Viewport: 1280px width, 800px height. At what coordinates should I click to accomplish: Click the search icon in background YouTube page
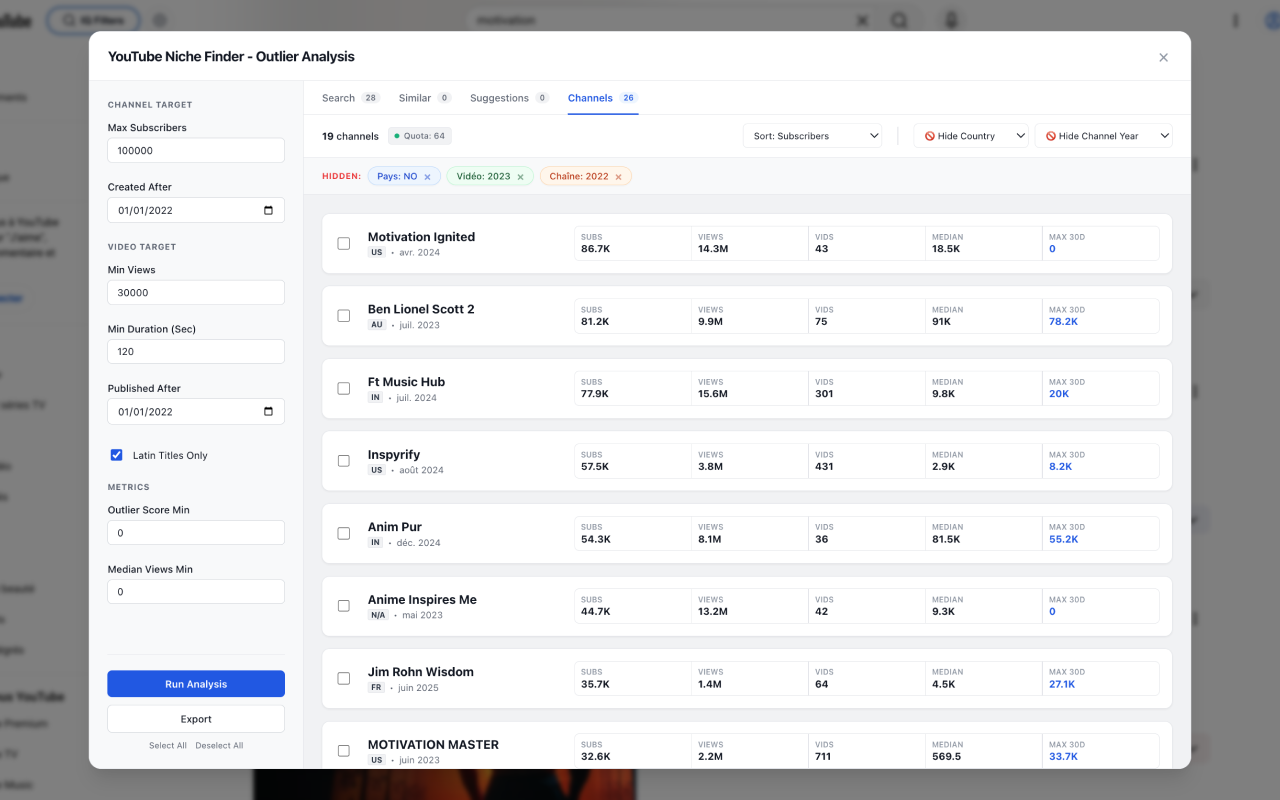(898, 20)
